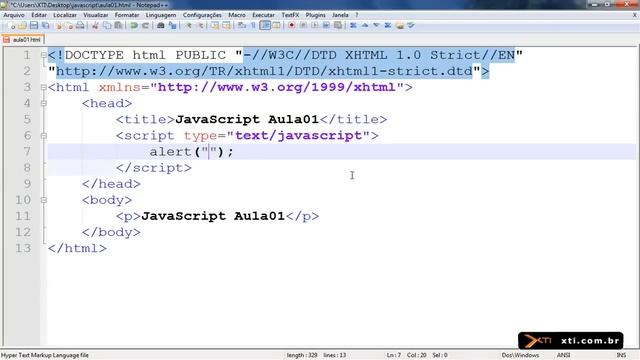640x360 pixels.
Task: Open a file using toolbar folder icon
Action: pyautogui.click(x=22, y=25)
